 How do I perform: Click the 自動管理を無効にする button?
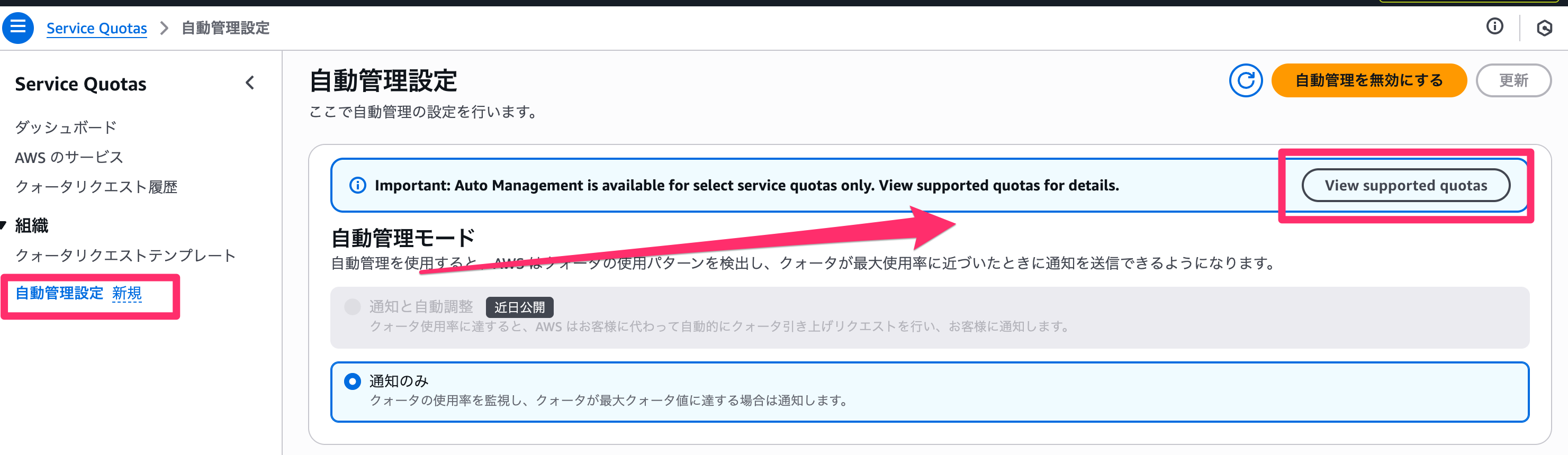pos(1368,80)
